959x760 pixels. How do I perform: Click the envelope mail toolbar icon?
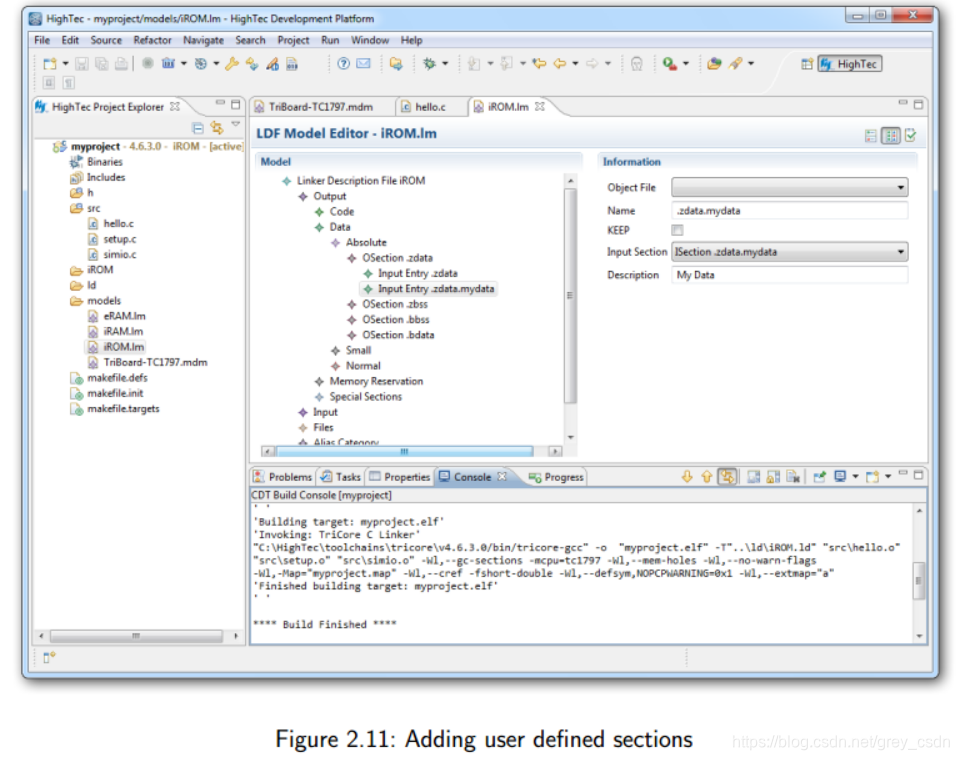(x=363, y=64)
